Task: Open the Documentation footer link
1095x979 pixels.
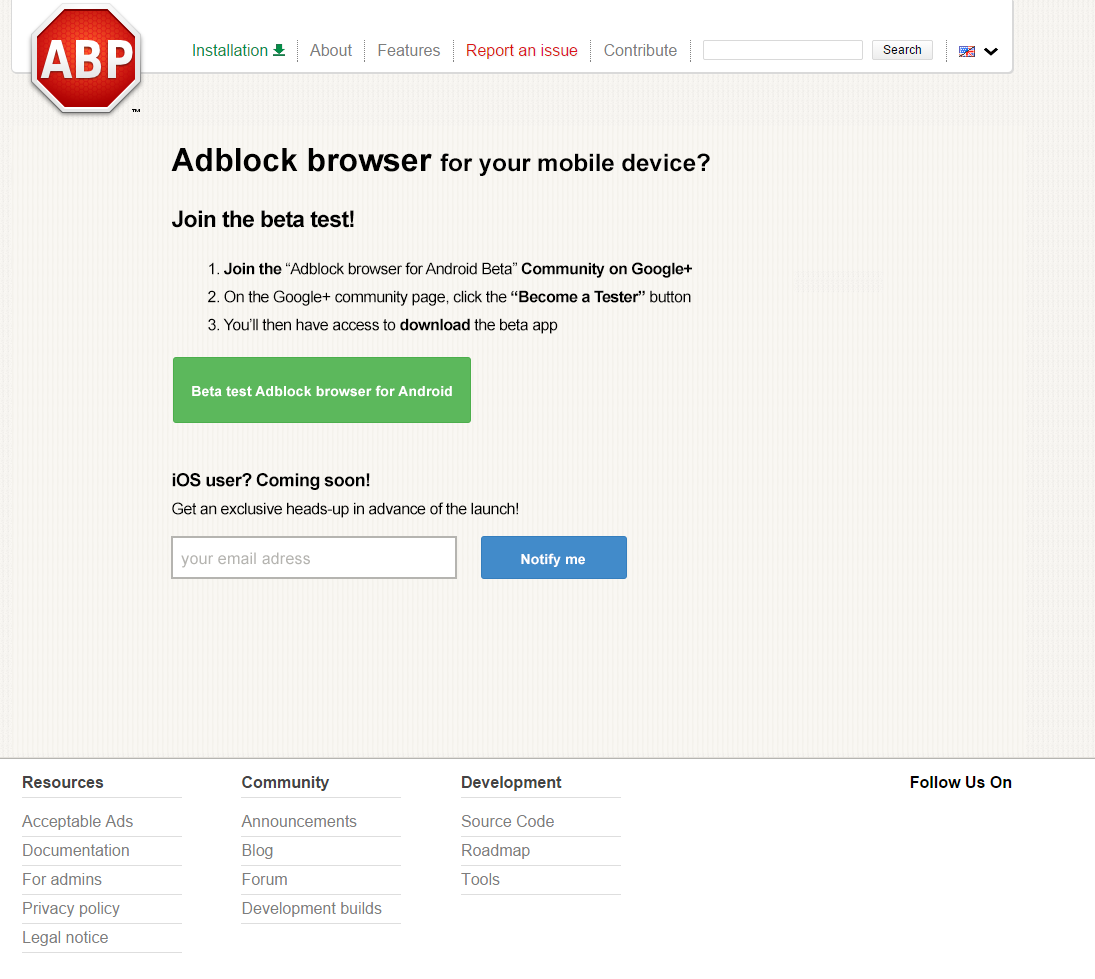Action: pos(76,850)
